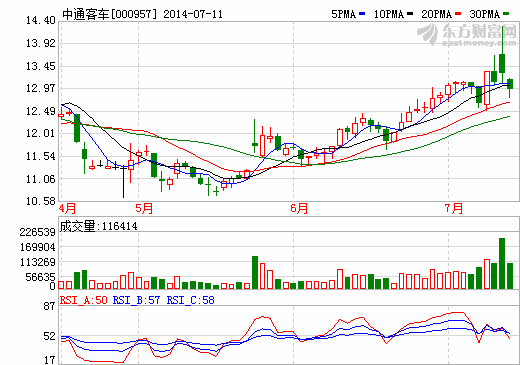Click the 226539 volume axis label

[x=37, y=232]
